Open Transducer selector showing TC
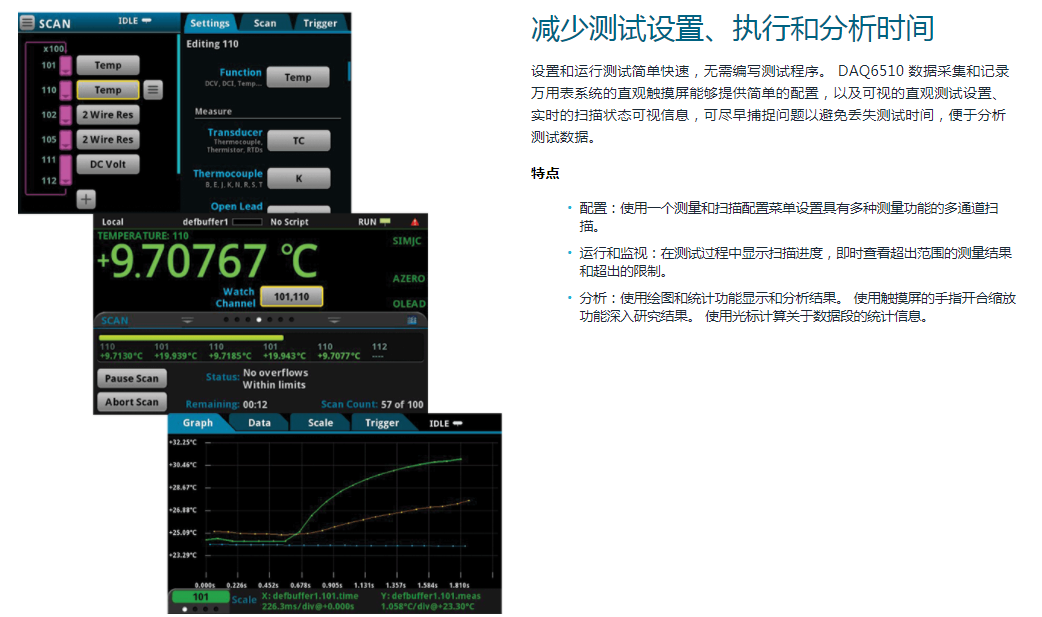The height and width of the screenshot is (617, 1042). pos(298,140)
